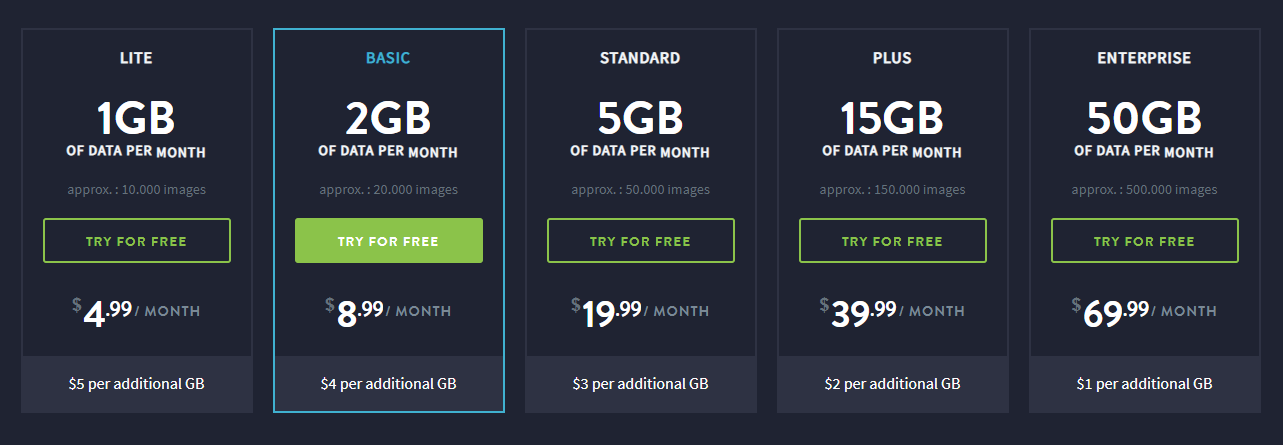1283x445 pixels.
Task: Click the green Try For Free Basic button
Action: tap(389, 241)
